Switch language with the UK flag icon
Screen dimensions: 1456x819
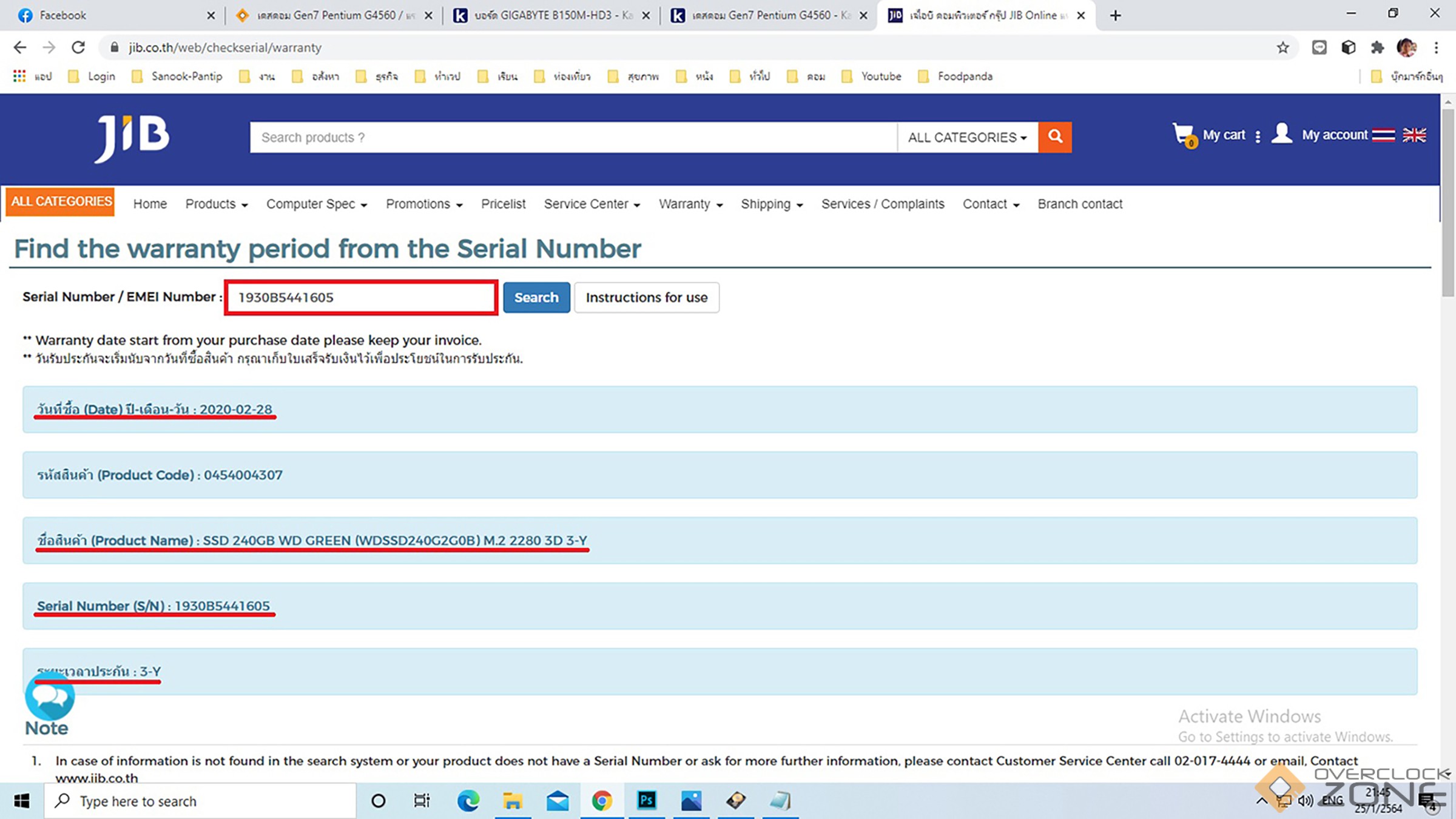(x=1414, y=135)
